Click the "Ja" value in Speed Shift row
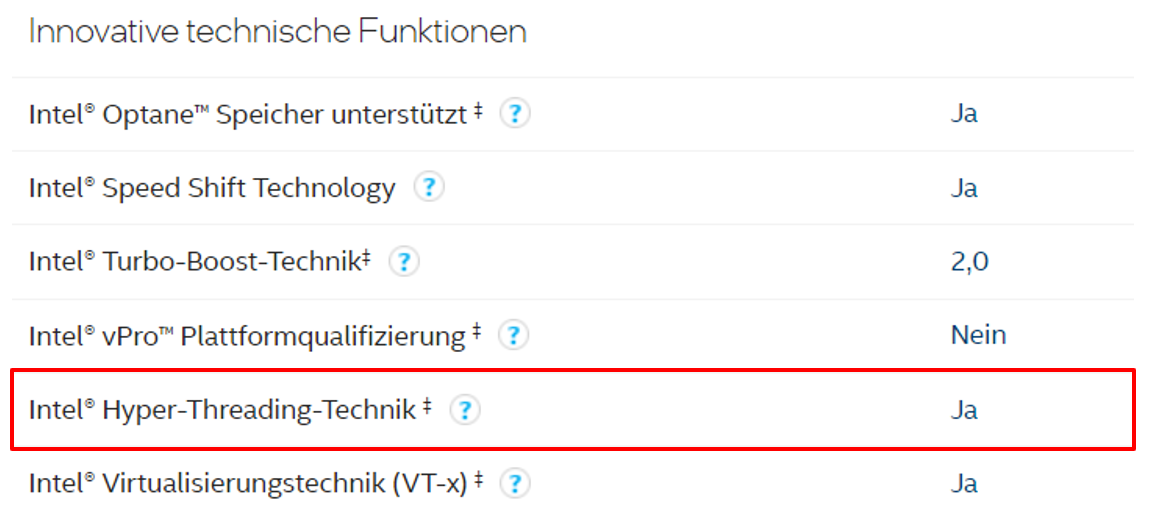This screenshot has width=1154, height=514. click(964, 188)
